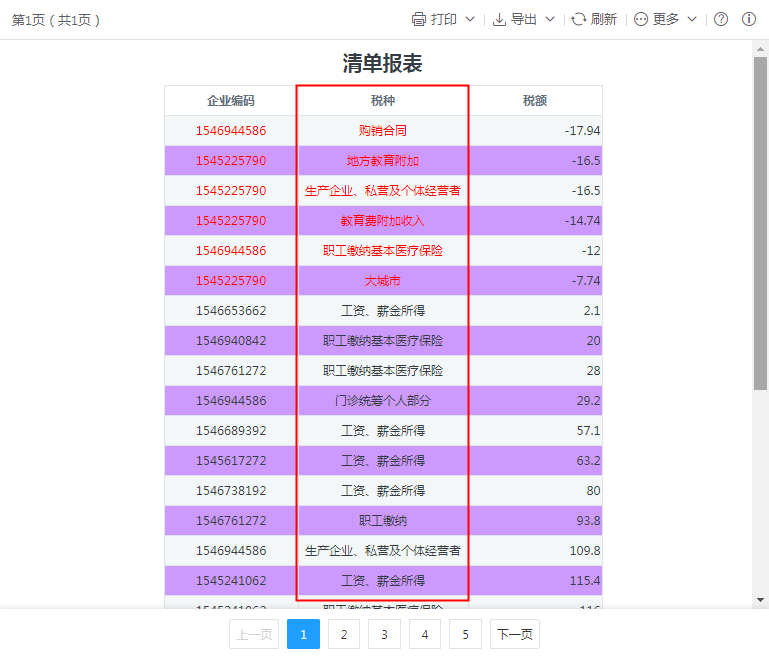Expand the 导出 dropdown arrow
The height and width of the screenshot is (659, 769).
[550, 20]
